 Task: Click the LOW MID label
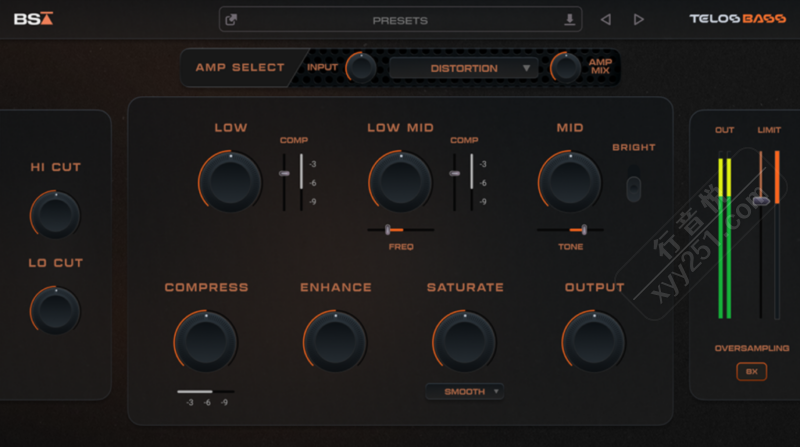[x=401, y=128]
